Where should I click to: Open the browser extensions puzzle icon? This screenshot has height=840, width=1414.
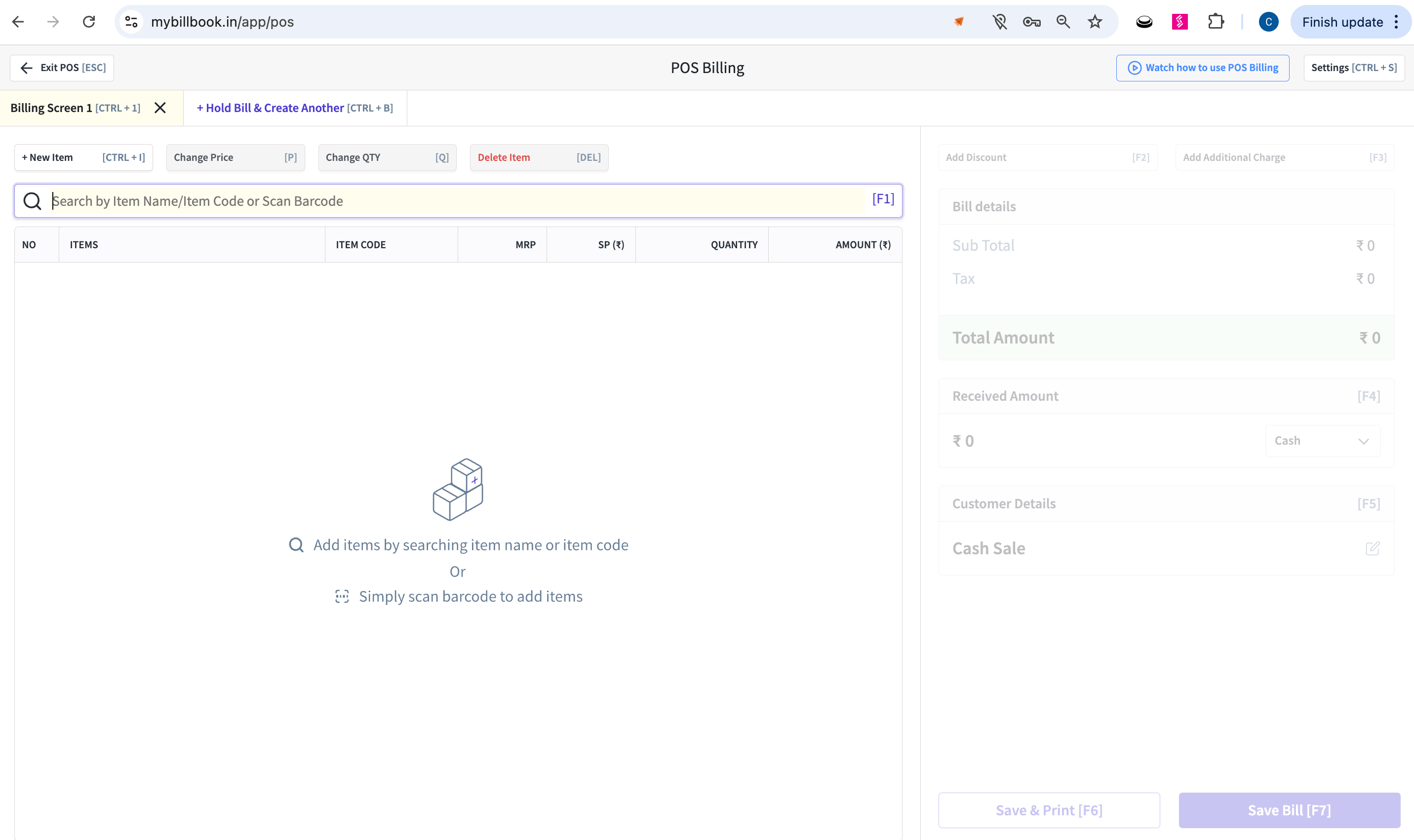coord(1216,22)
